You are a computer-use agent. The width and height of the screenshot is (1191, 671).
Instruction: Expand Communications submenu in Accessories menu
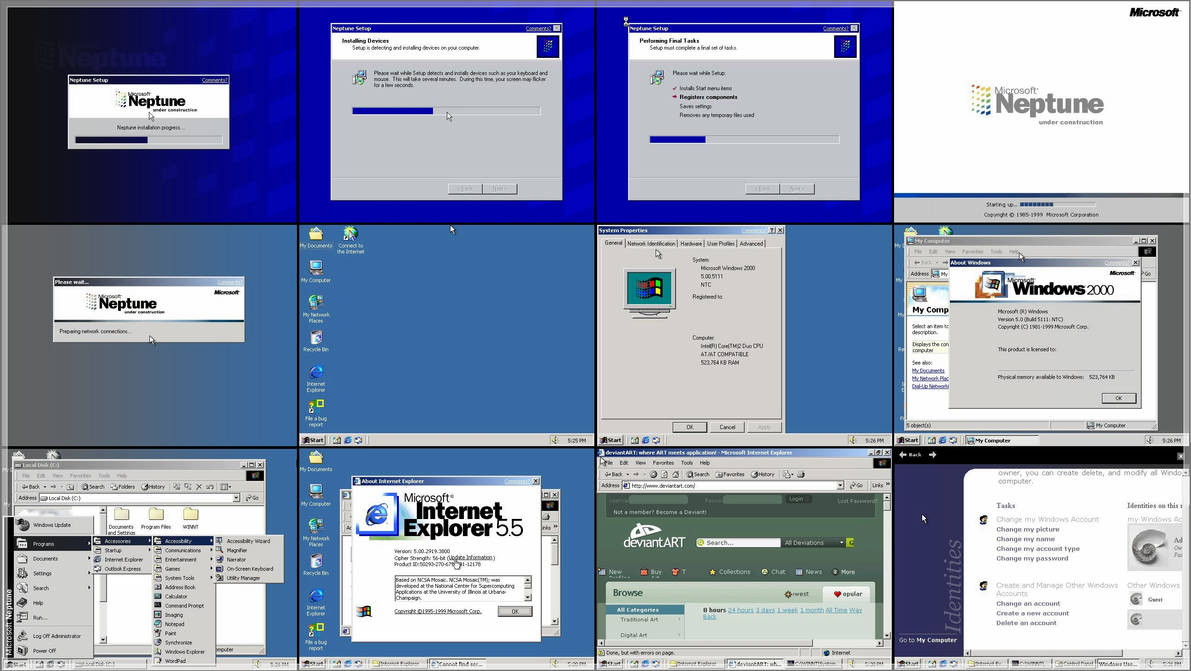tap(184, 550)
